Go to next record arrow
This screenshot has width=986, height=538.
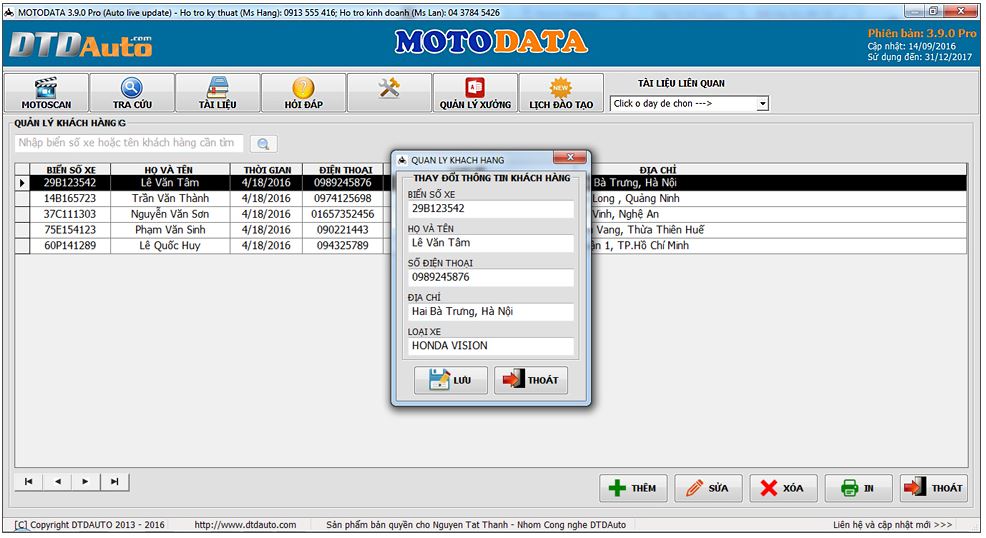pos(86,482)
